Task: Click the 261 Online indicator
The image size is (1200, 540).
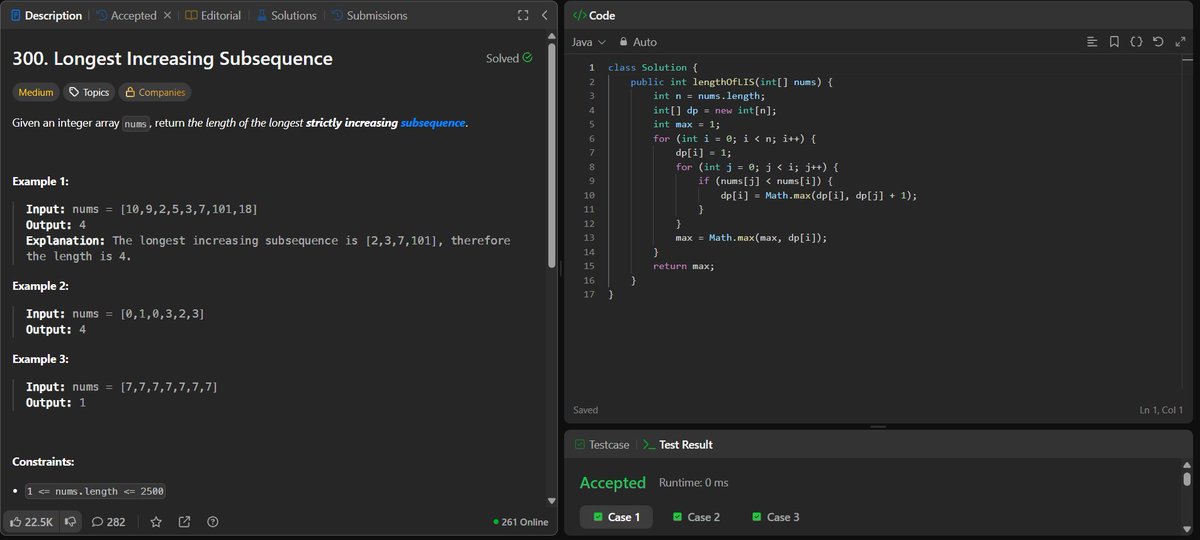Action: coord(520,521)
